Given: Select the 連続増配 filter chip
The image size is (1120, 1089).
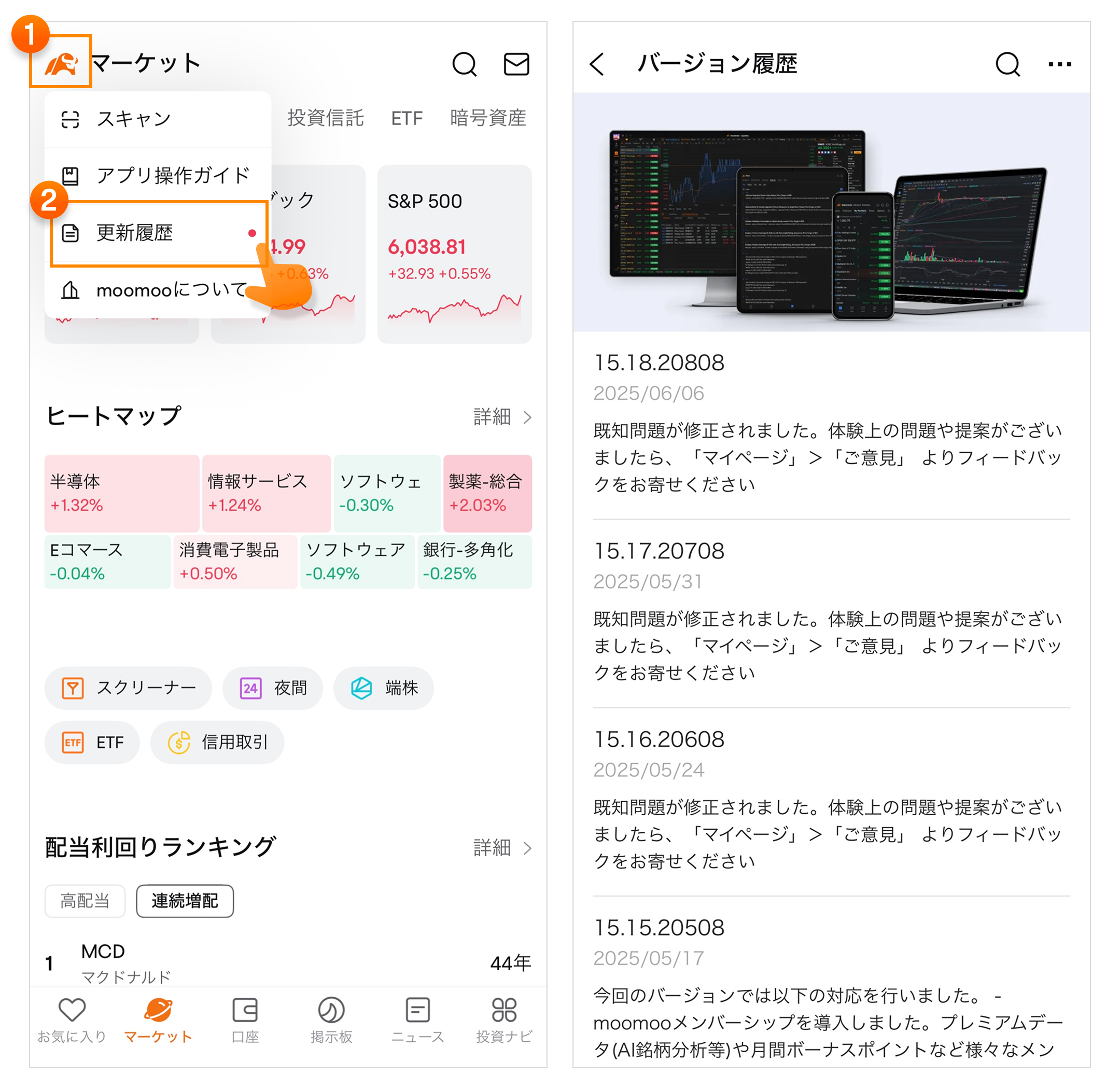Looking at the screenshot, I should pyautogui.click(x=185, y=901).
